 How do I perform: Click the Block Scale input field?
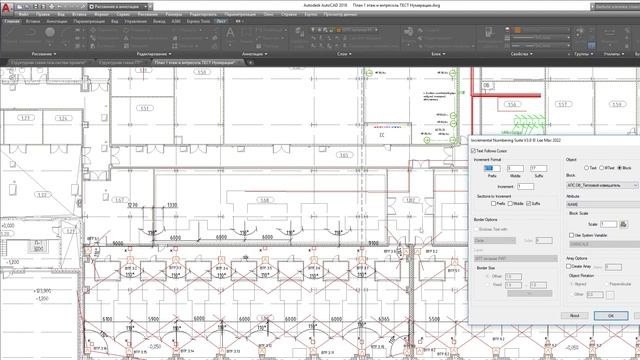click(609, 224)
